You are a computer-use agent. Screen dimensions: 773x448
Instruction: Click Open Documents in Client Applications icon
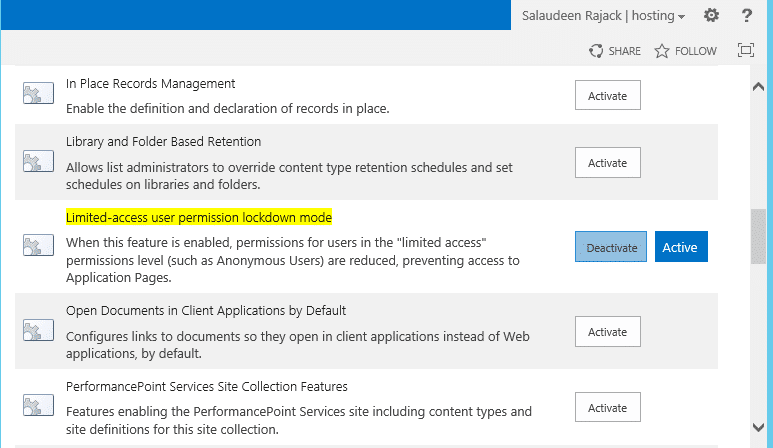(x=38, y=330)
